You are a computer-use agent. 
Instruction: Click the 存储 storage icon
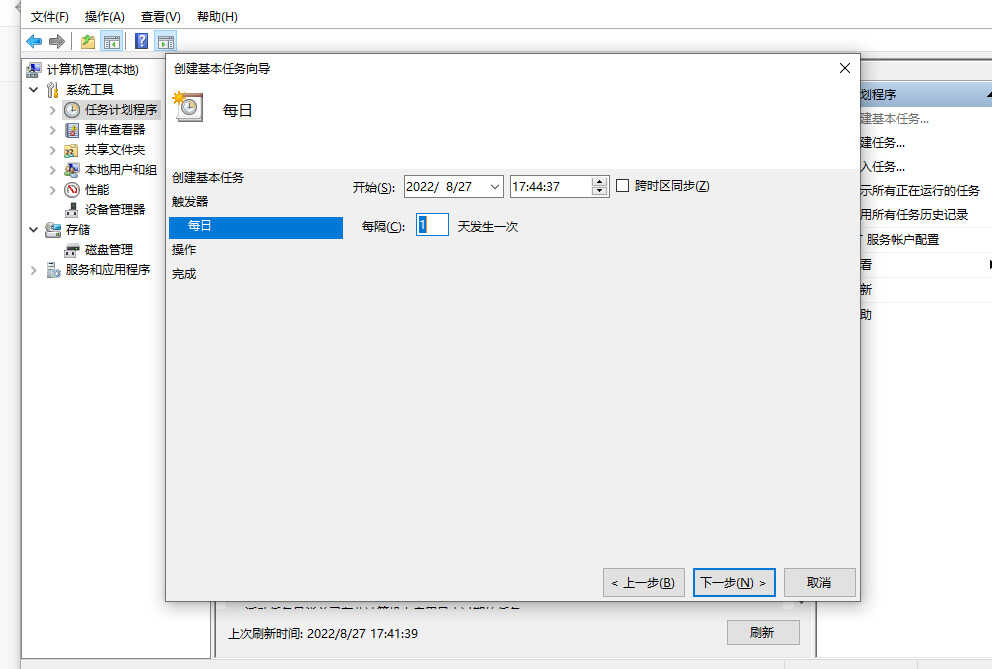pyautogui.click(x=53, y=230)
